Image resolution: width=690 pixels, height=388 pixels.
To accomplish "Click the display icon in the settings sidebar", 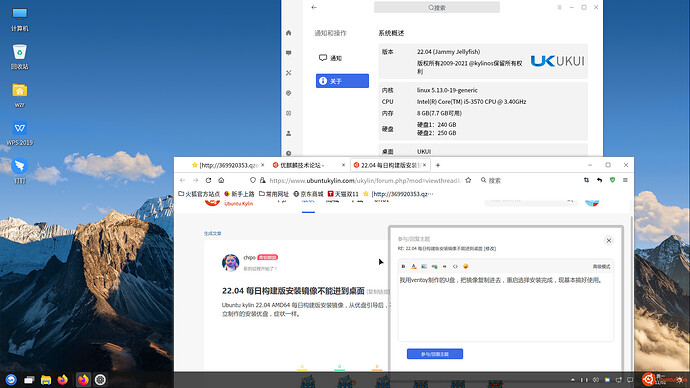I will (x=289, y=53).
